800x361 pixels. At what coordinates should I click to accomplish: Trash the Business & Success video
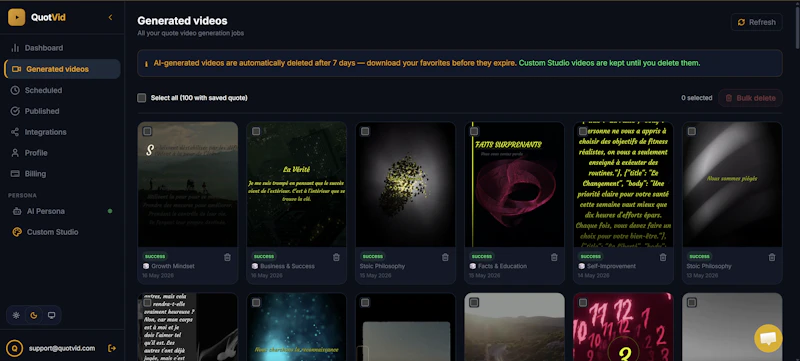[x=336, y=257]
